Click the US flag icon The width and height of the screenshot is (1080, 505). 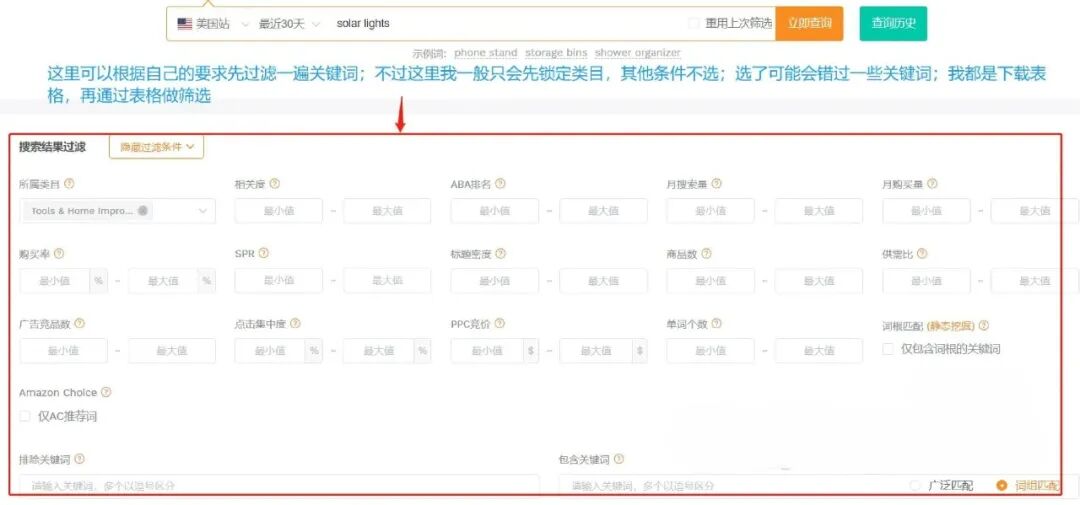click(185, 23)
